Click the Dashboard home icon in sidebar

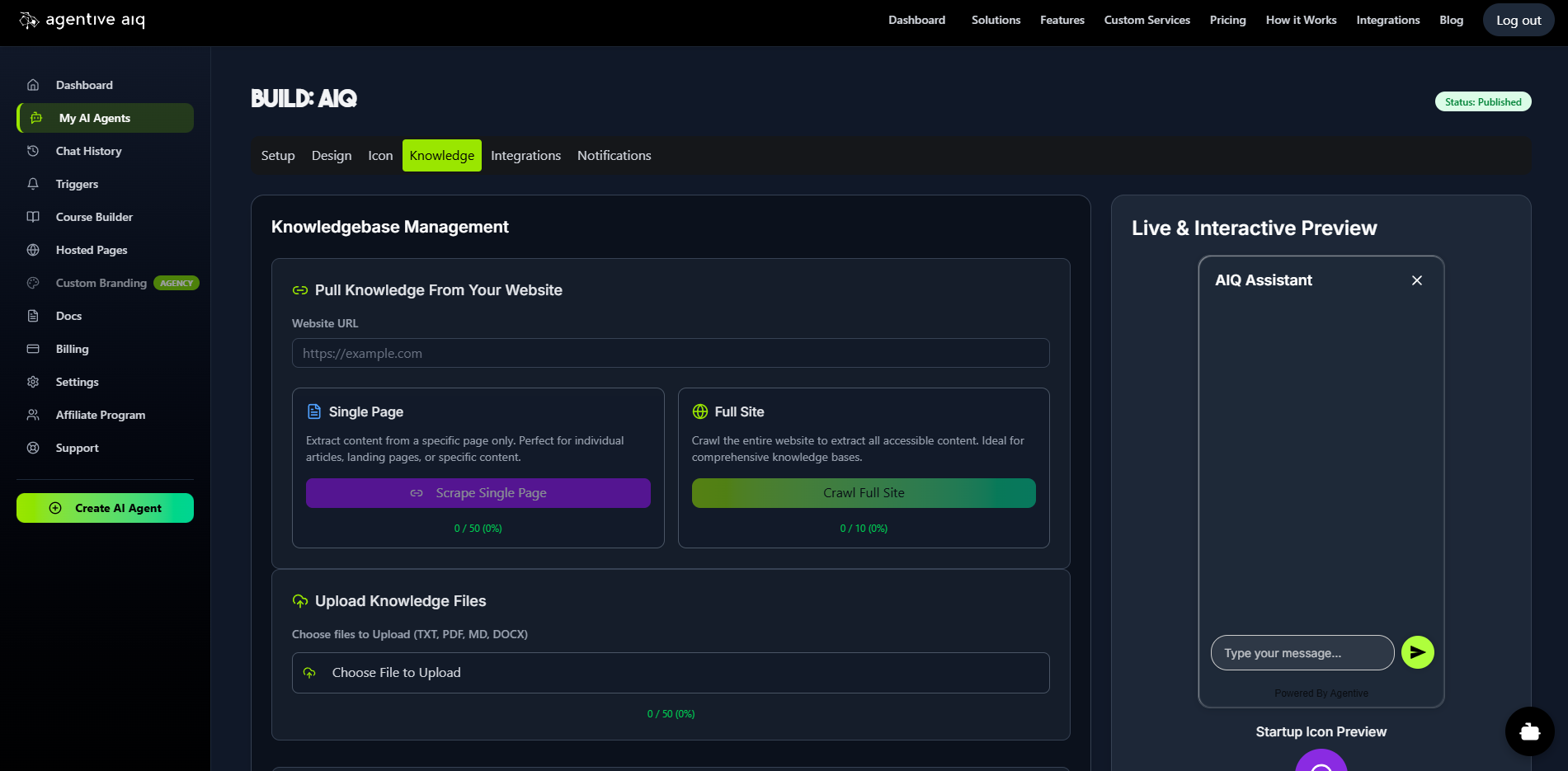point(33,85)
